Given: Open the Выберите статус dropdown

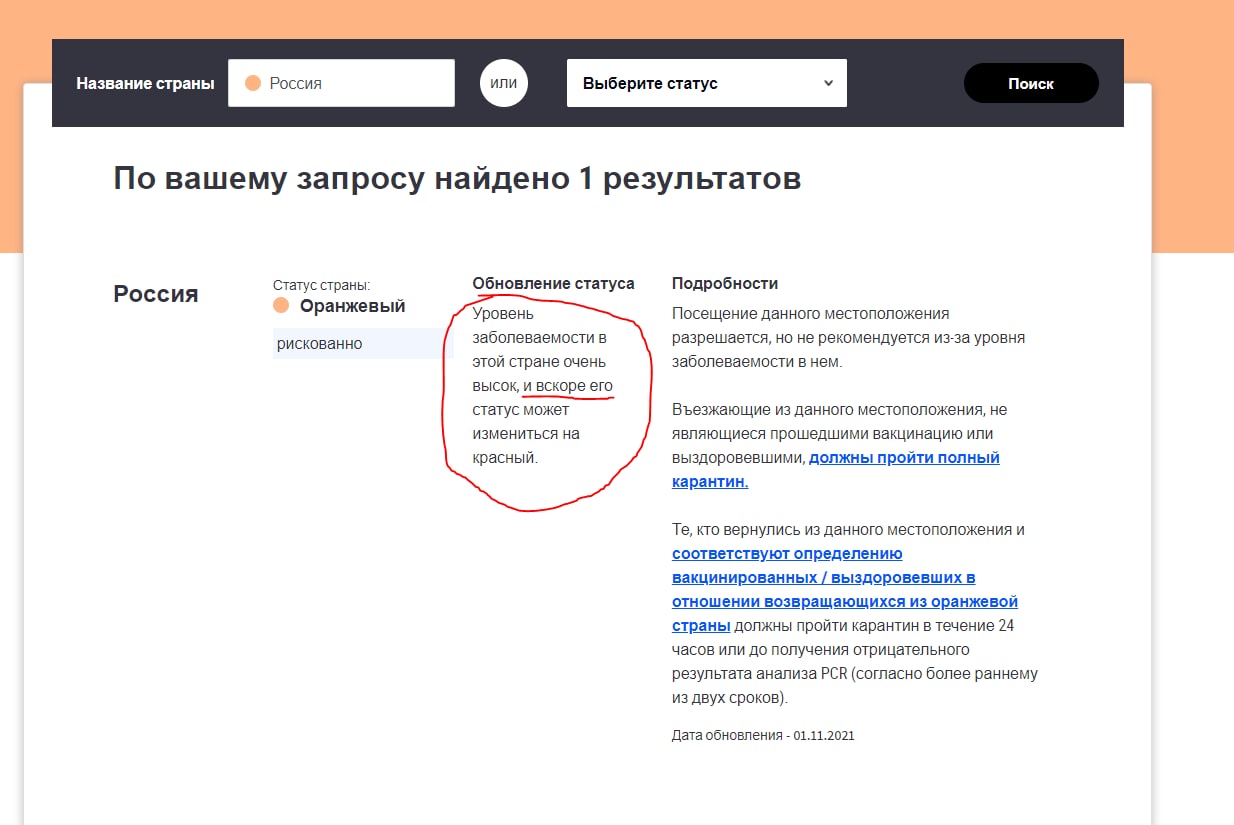Looking at the screenshot, I should (706, 83).
